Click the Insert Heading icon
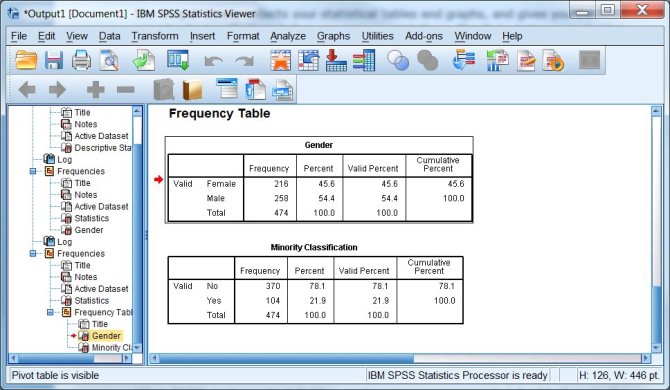670x390 pixels. click(x=227, y=88)
